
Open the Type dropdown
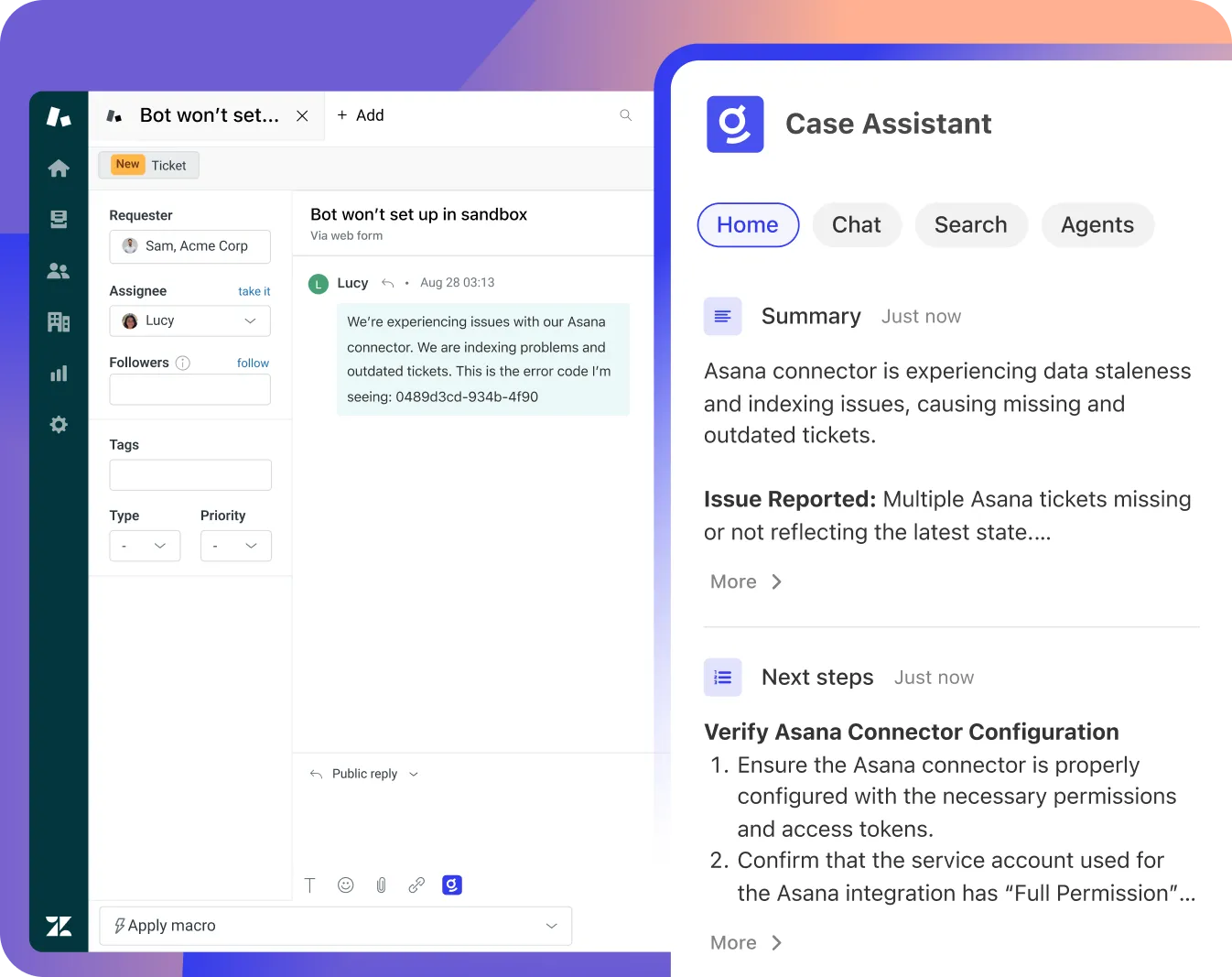[145, 546]
